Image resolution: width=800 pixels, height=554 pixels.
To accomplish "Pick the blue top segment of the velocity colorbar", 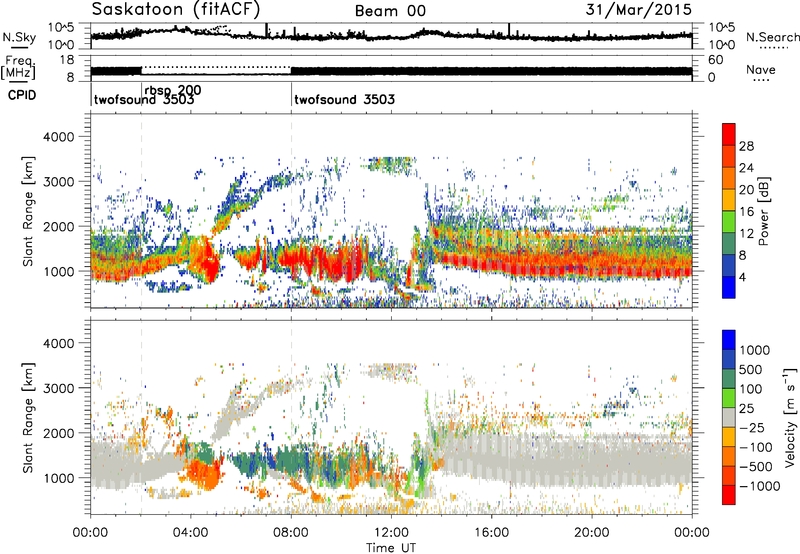I will (729, 340).
